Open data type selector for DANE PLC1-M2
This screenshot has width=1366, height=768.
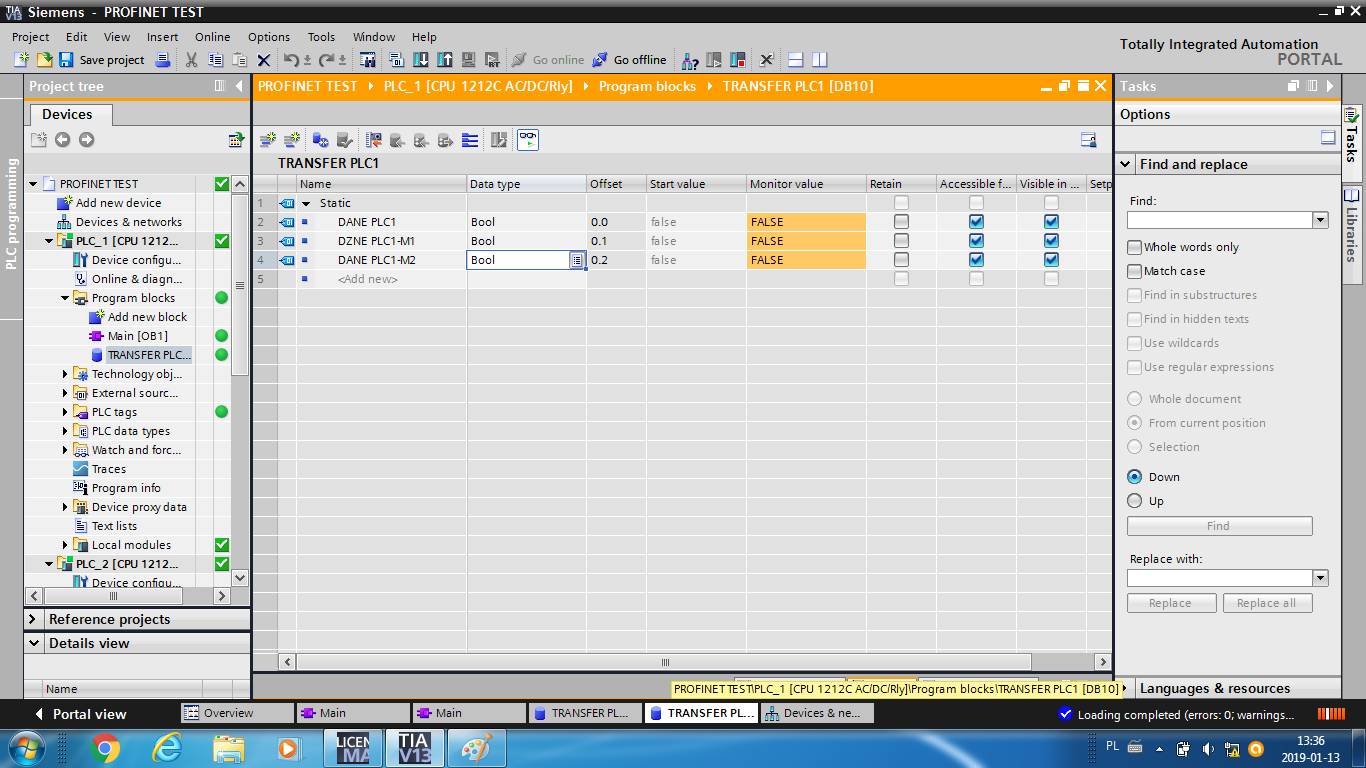pyautogui.click(x=577, y=260)
